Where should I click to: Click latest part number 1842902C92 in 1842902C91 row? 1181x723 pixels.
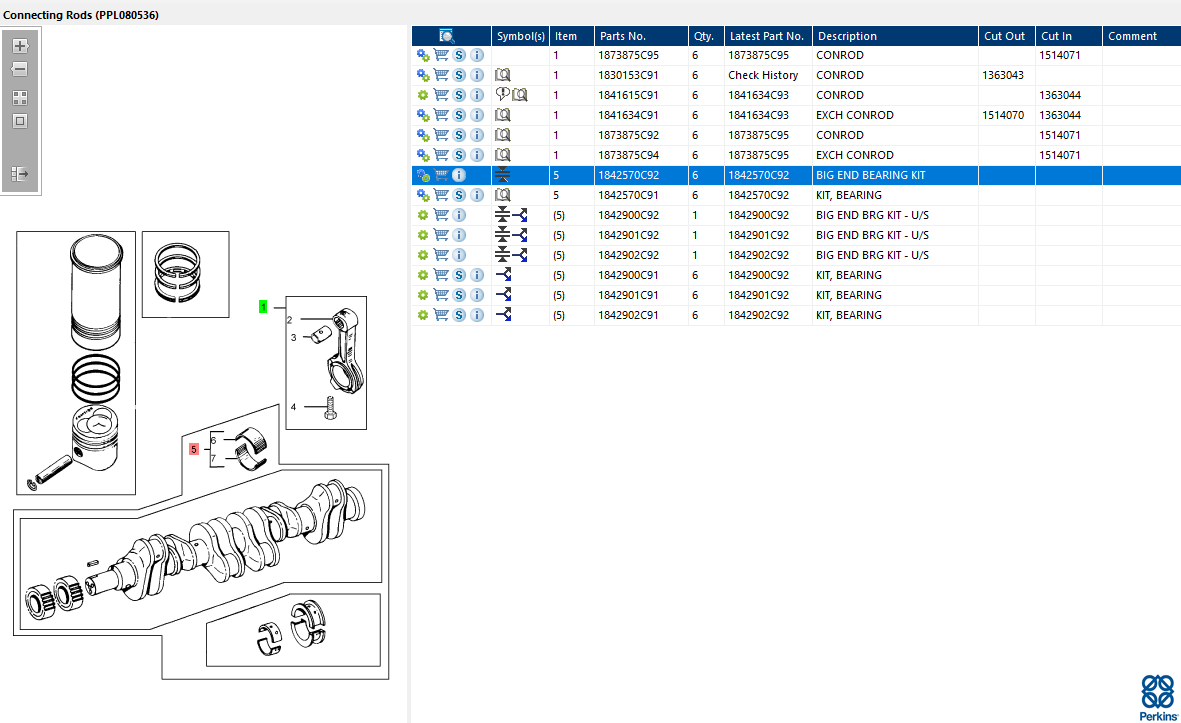coord(758,315)
